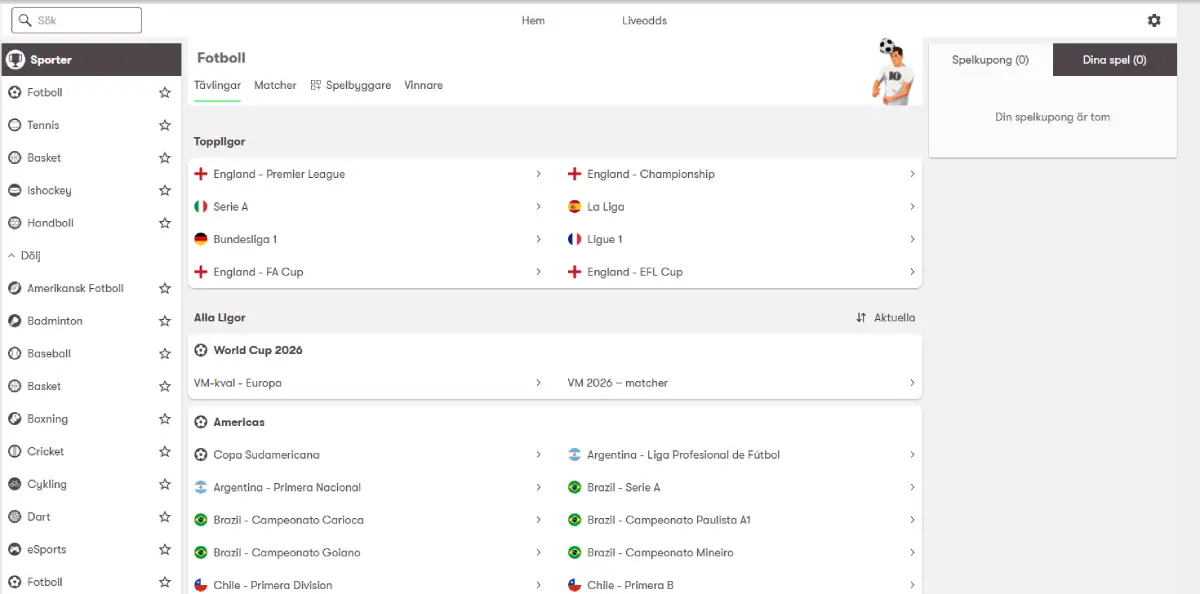Switch to the Matcher tab
Screen dimensions: 1200x594
[x=275, y=86]
